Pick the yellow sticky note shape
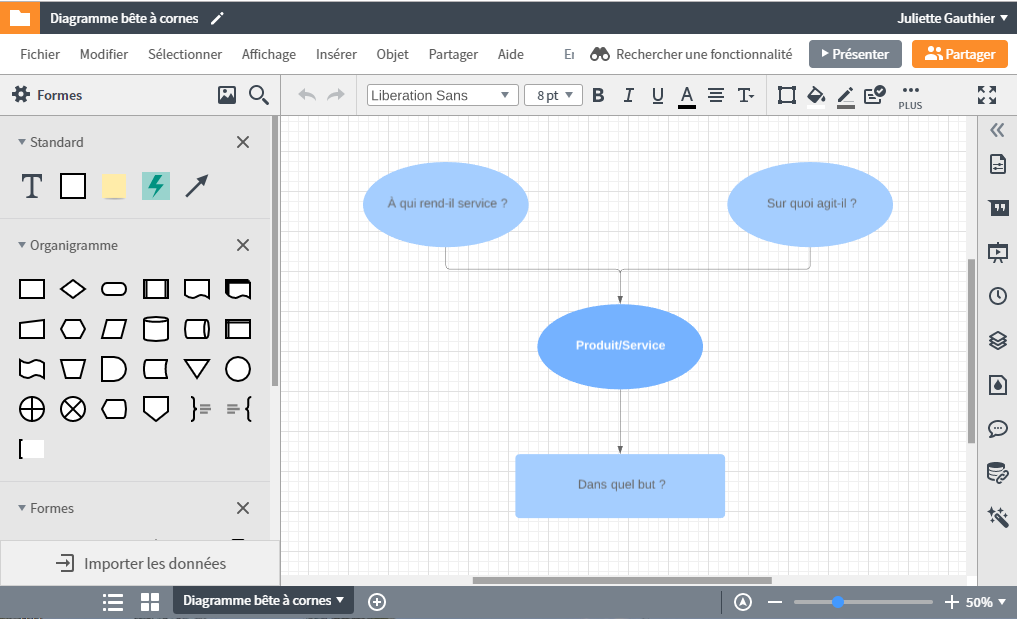Viewport: 1017px width, 619px height. pos(114,186)
